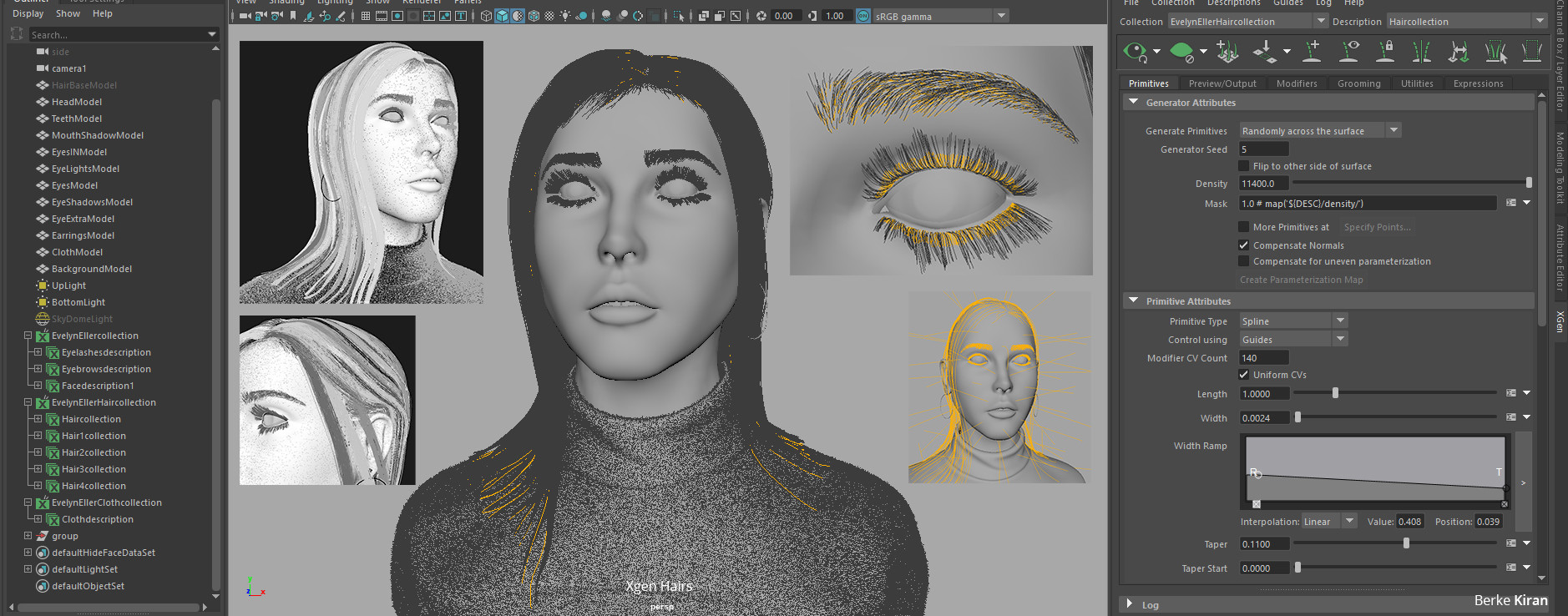Click the bind patches to surface icon
The image size is (1568, 616).
(x=1264, y=52)
